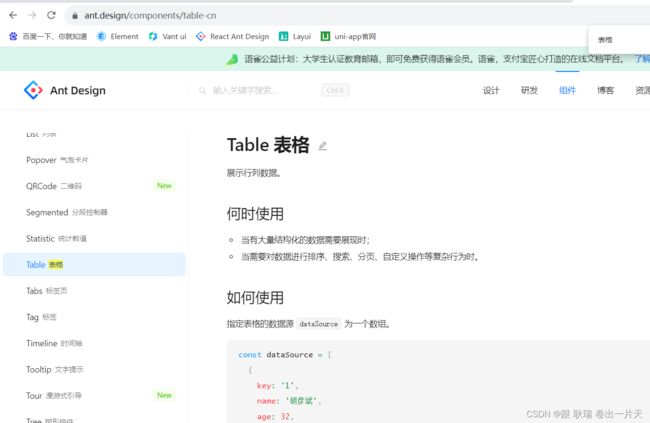This screenshot has height=423, width=650.
Task: Select Tabs in the sidebar
Action: tap(94, 291)
